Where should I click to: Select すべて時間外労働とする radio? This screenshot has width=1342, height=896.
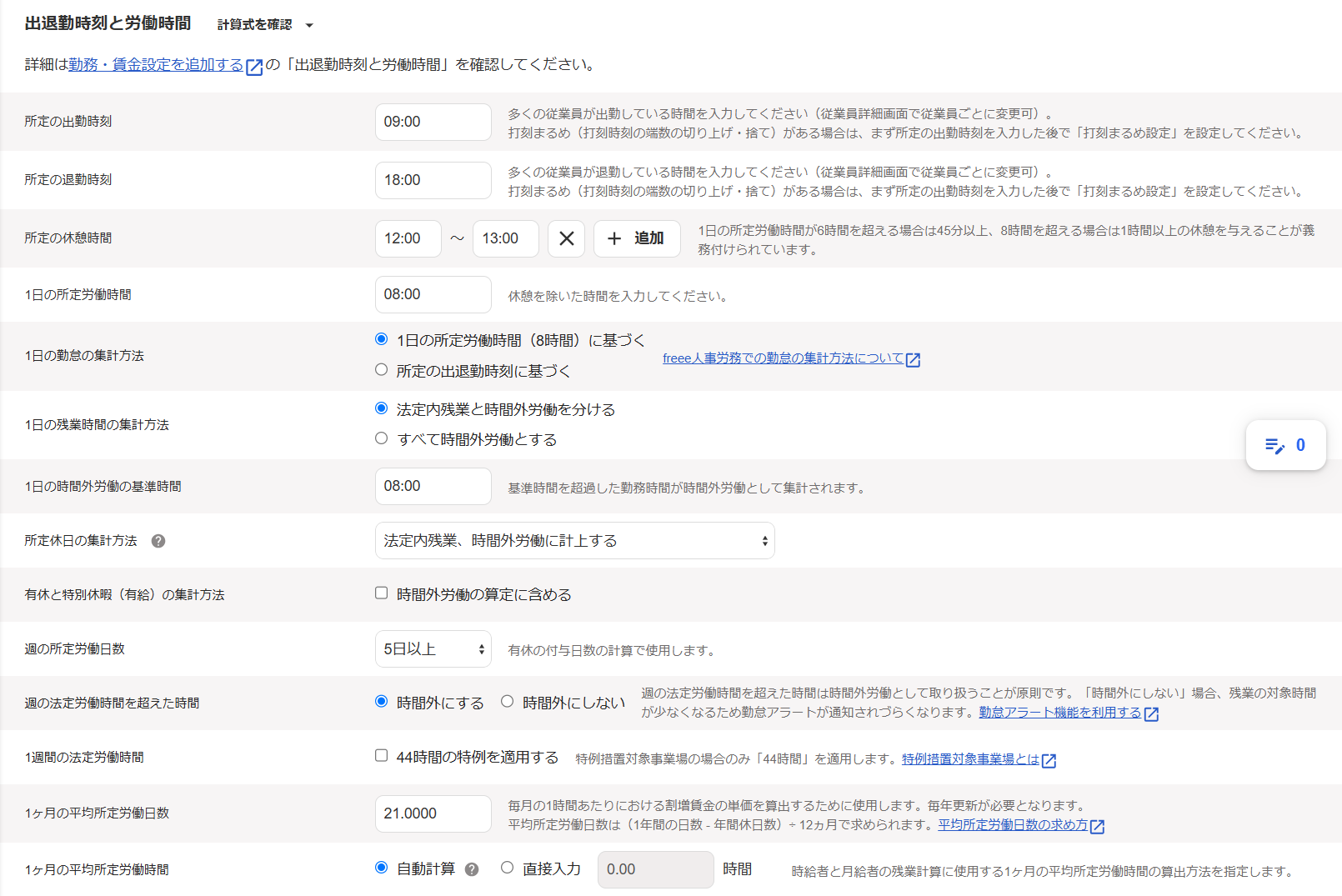pos(381,438)
